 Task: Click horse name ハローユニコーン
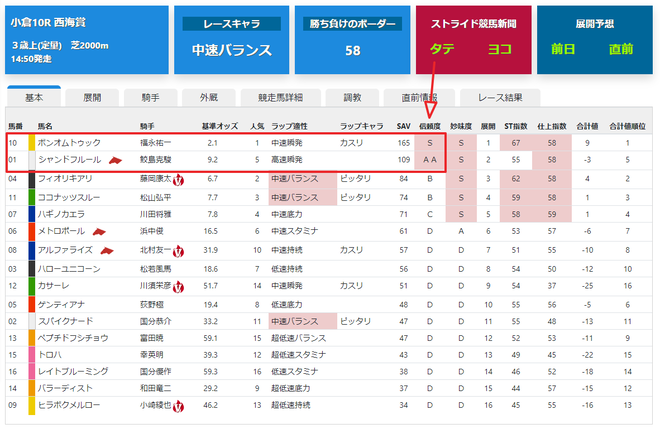(69, 269)
